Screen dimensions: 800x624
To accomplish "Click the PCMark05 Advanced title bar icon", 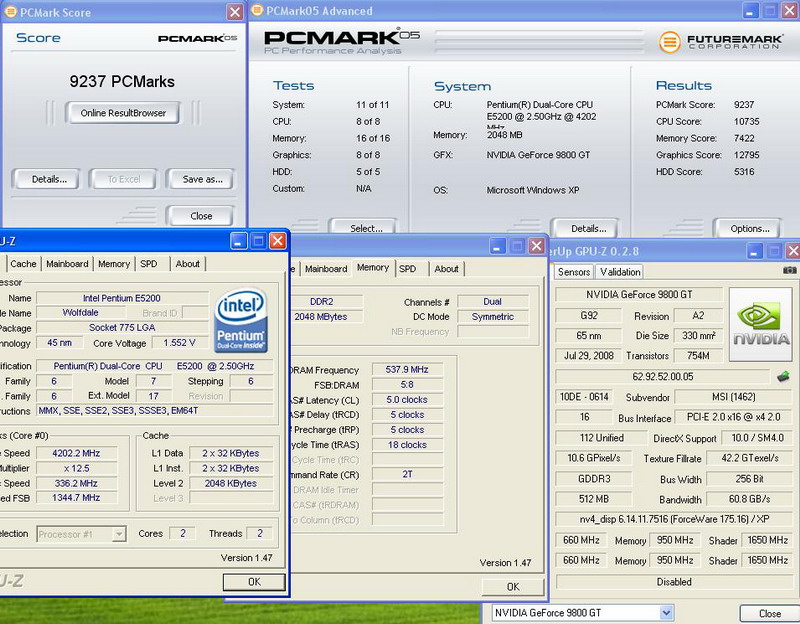I will tap(257, 10).
